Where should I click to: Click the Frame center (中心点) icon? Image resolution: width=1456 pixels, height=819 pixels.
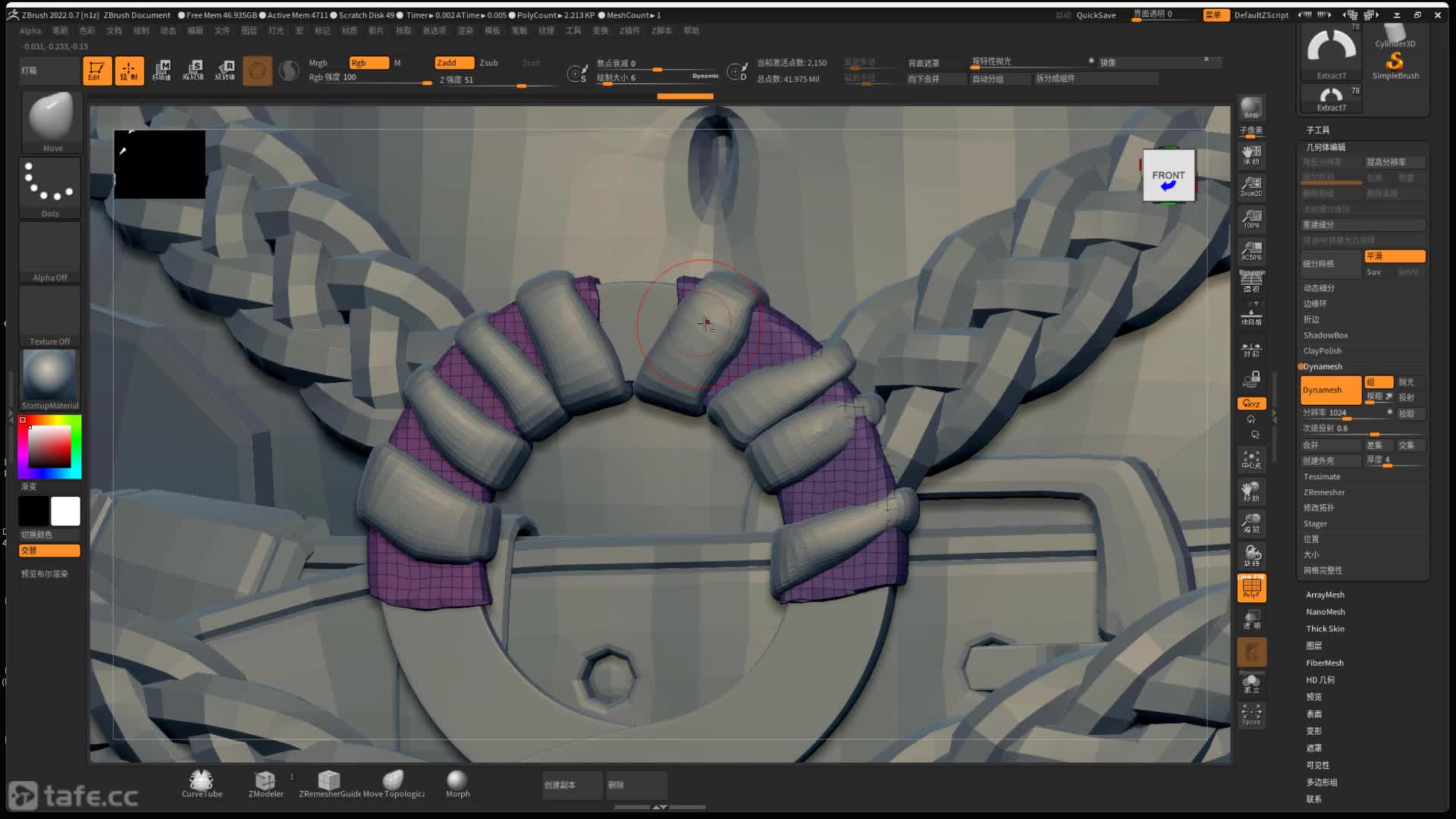1251,460
